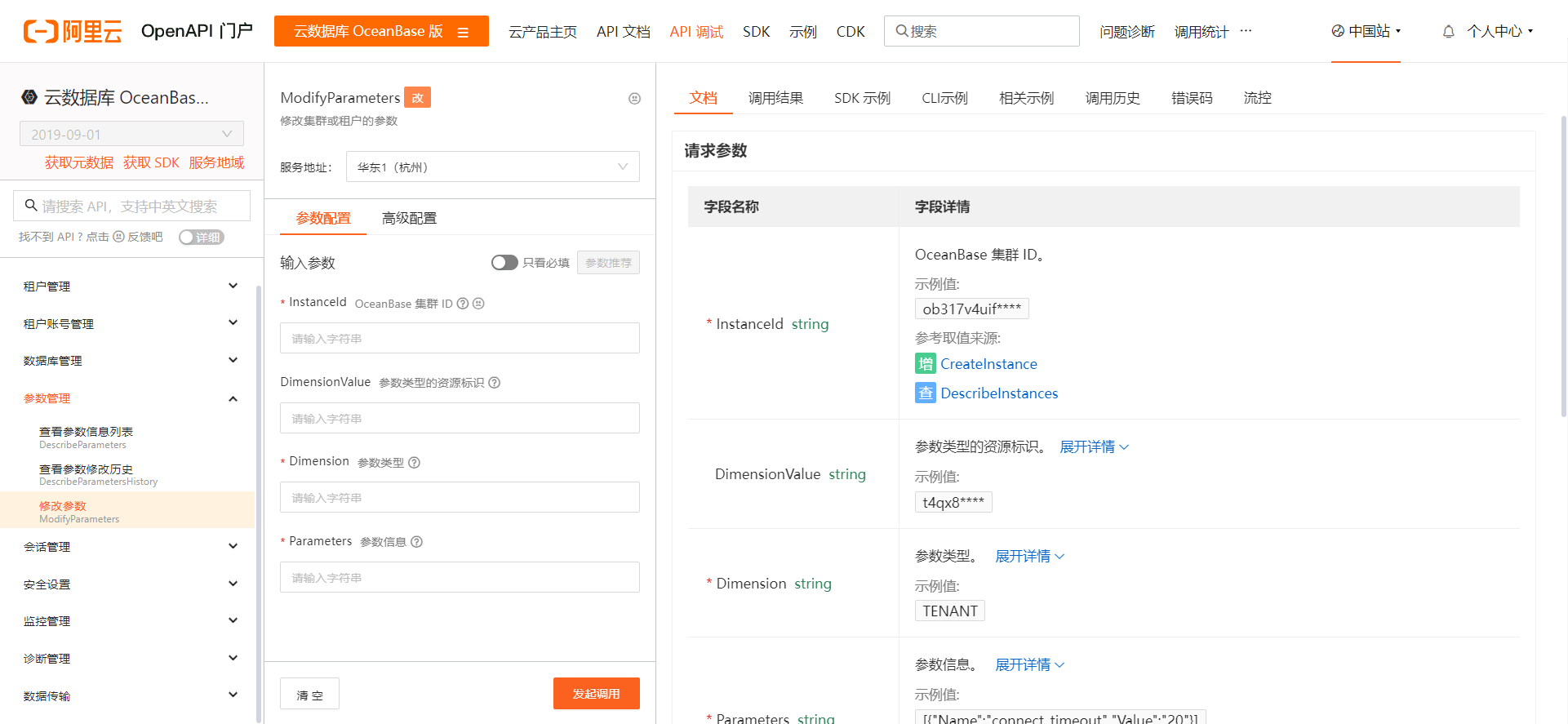Click the 清空 button
1568x724 pixels.
pyautogui.click(x=309, y=695)
